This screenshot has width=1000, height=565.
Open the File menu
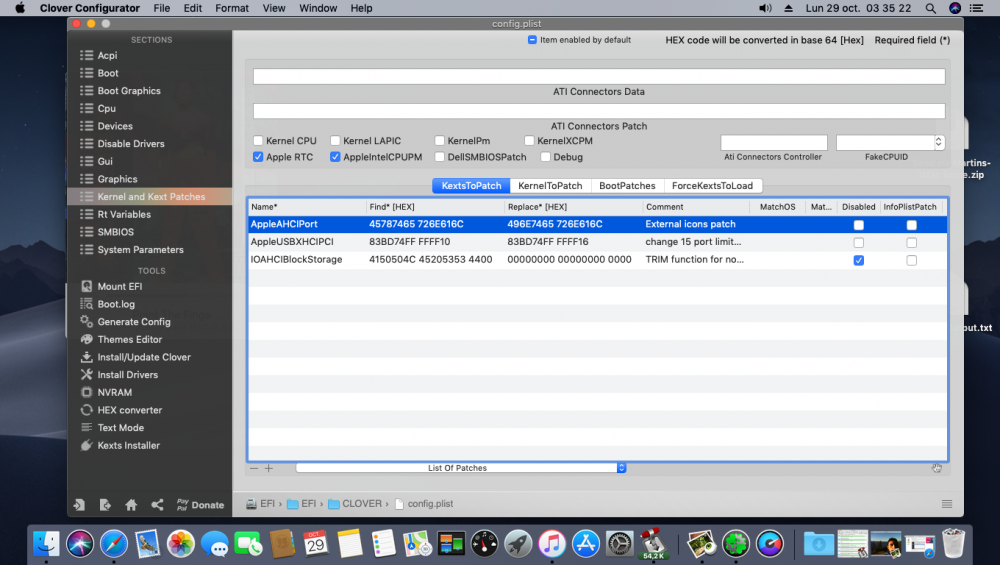(x=161, y=8)
